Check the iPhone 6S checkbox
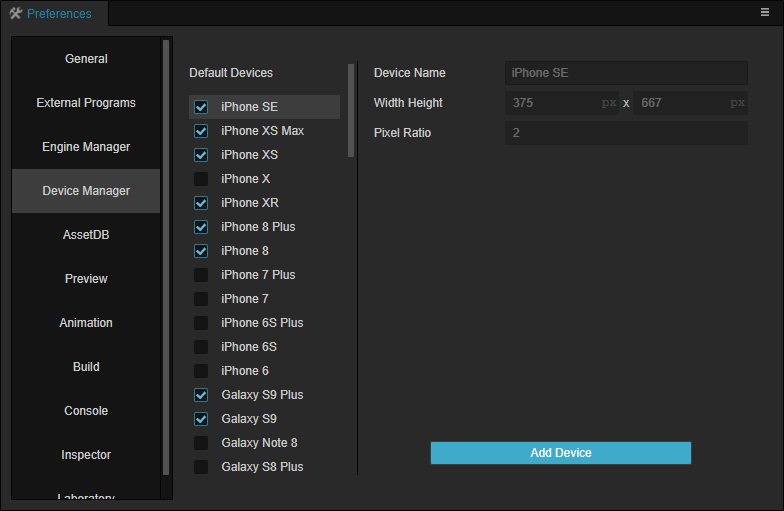The image size is (784, 511). click(201, 347)
